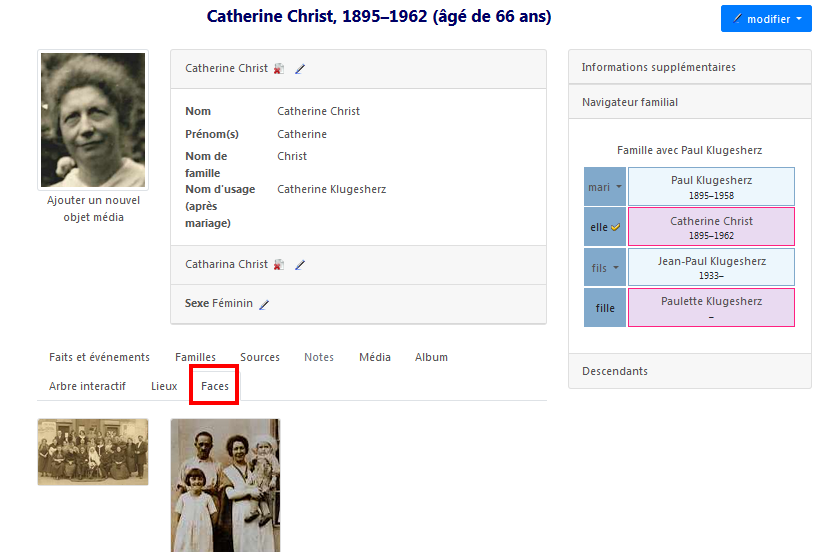Expand the mari dropdown in family navigator
817x552 pixels.
[x=605, y=187]
